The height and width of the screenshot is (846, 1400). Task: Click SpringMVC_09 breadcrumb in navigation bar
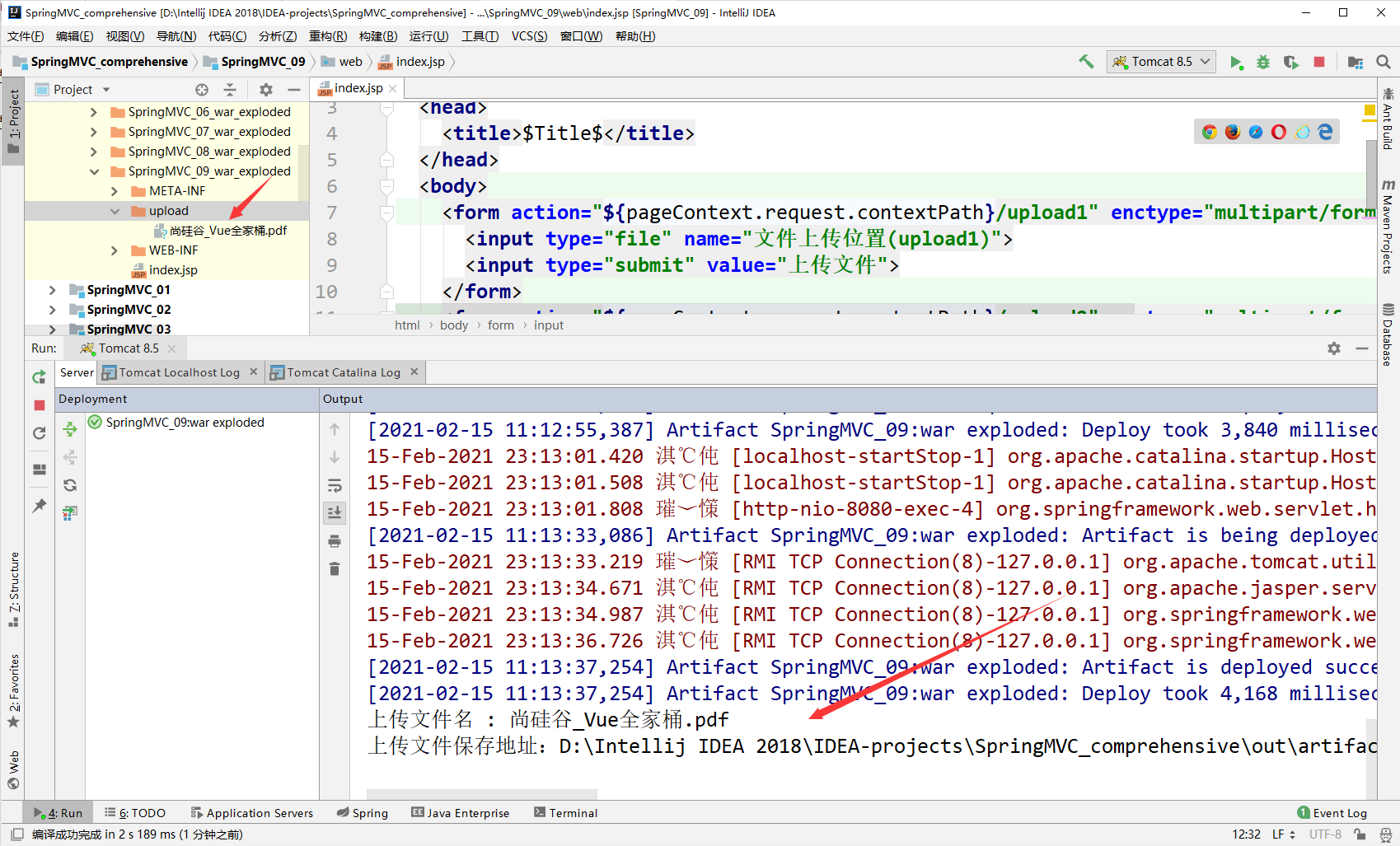coord(254,62)
